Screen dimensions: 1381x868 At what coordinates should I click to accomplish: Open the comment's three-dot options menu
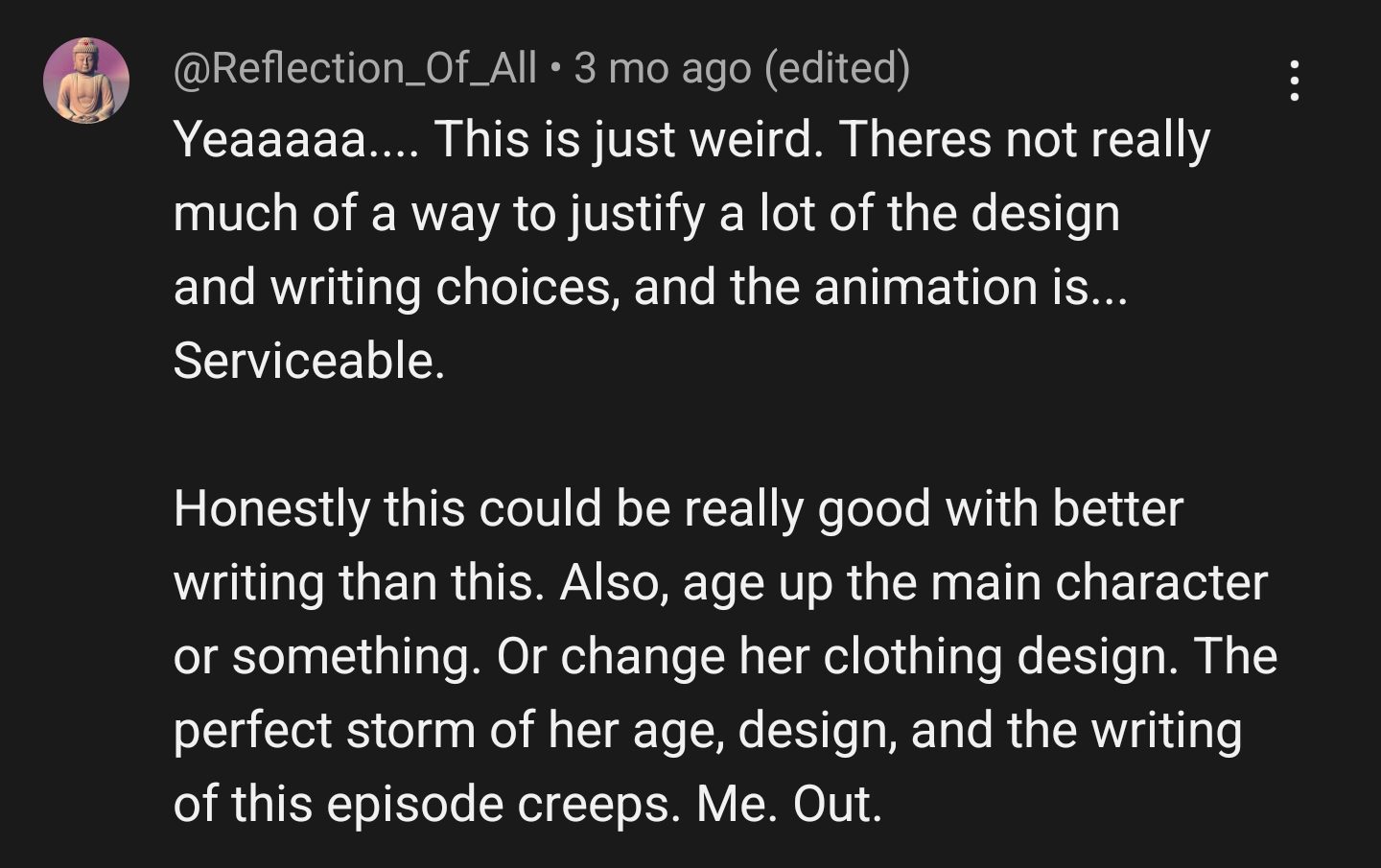click(x=1295, y=81)
